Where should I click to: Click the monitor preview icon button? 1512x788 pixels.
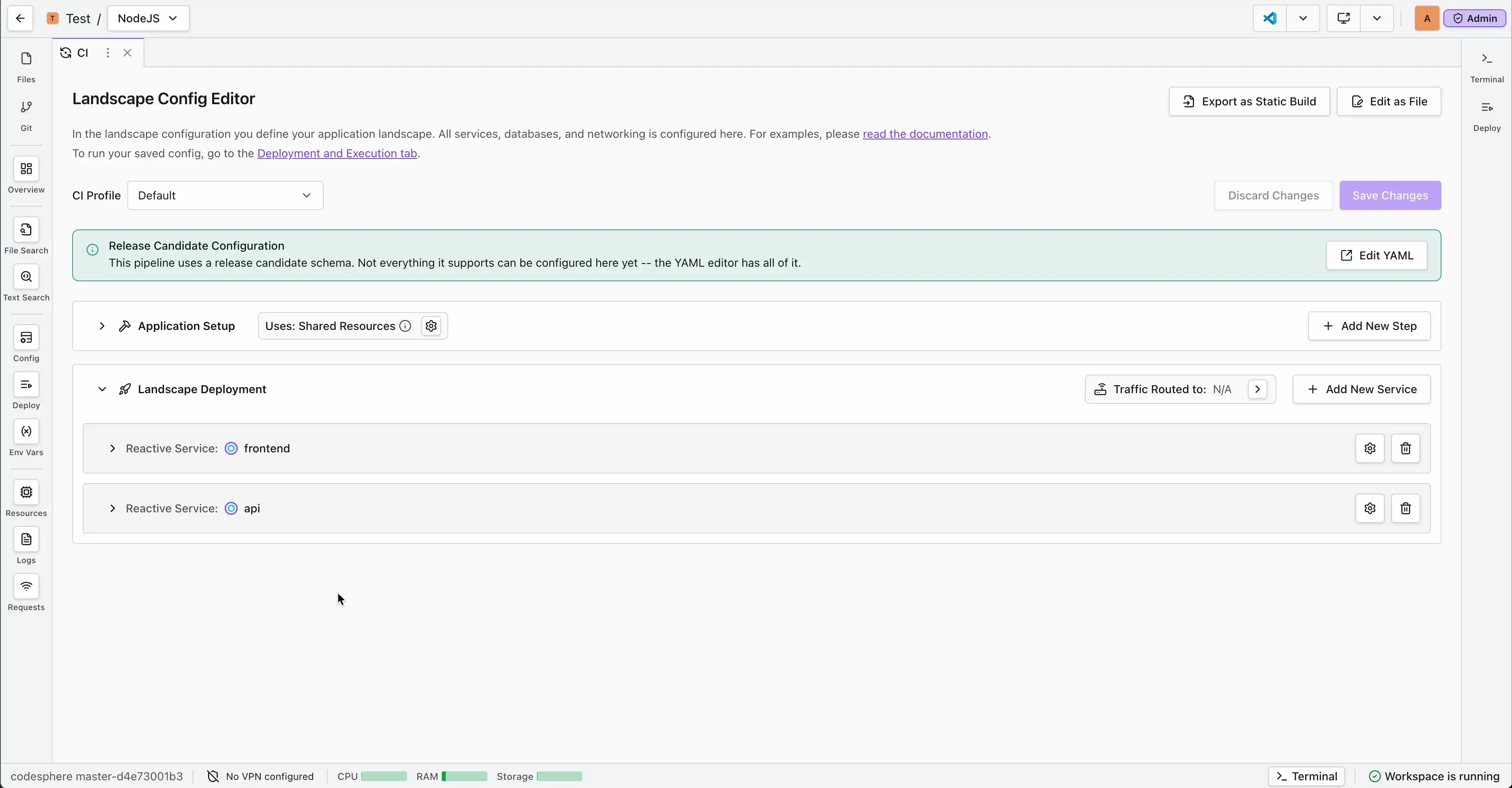[x=1344, y=18]
